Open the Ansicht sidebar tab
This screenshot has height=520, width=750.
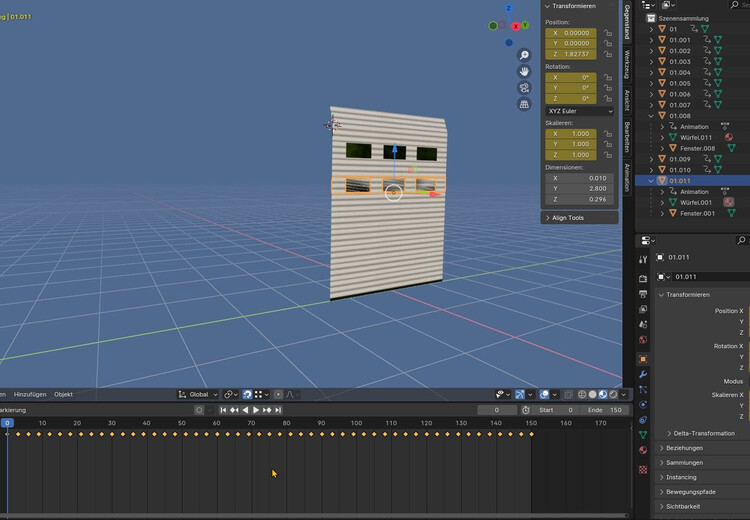coord(627,100)
